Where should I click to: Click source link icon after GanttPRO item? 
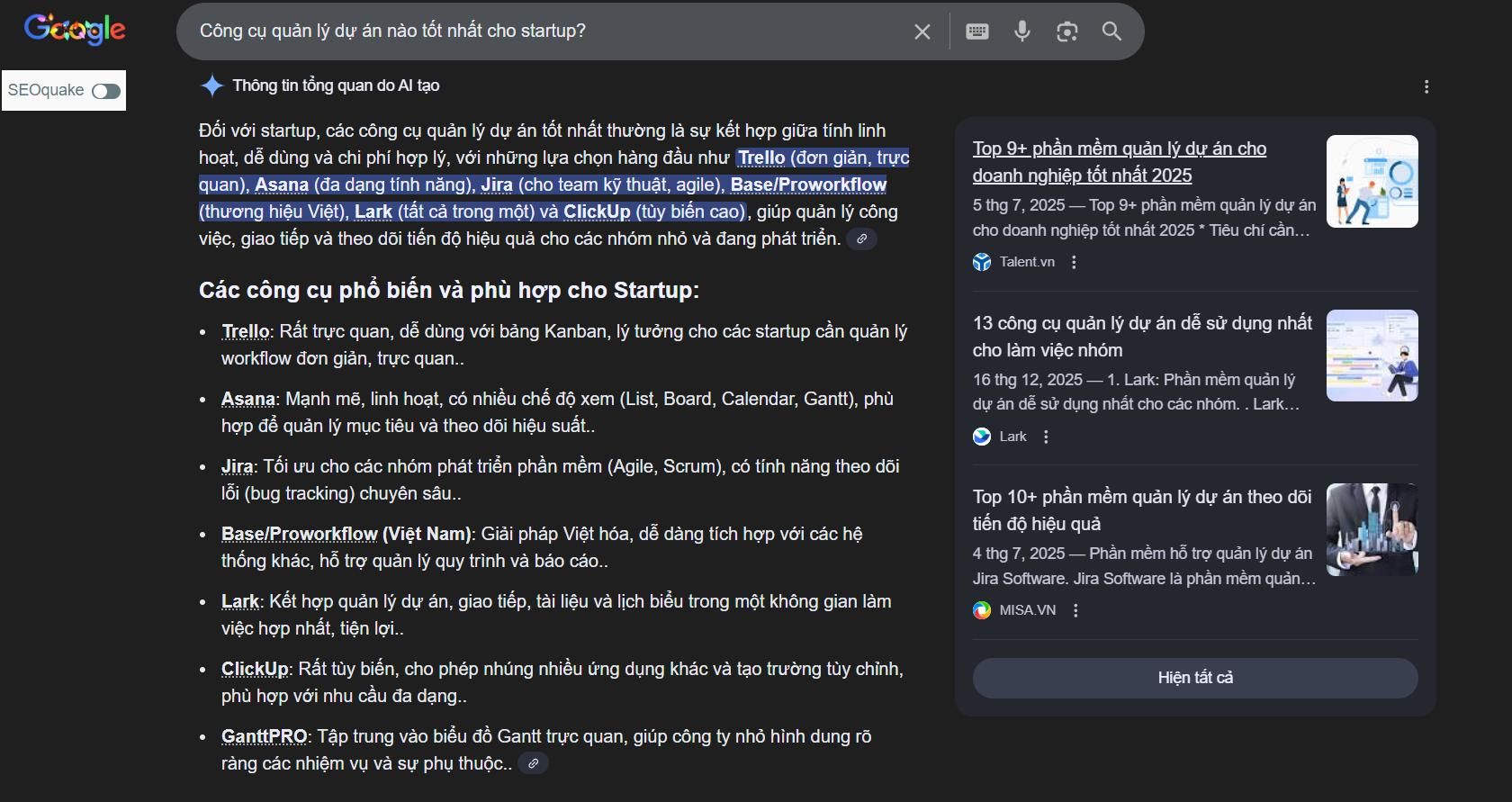pos(534,763)
